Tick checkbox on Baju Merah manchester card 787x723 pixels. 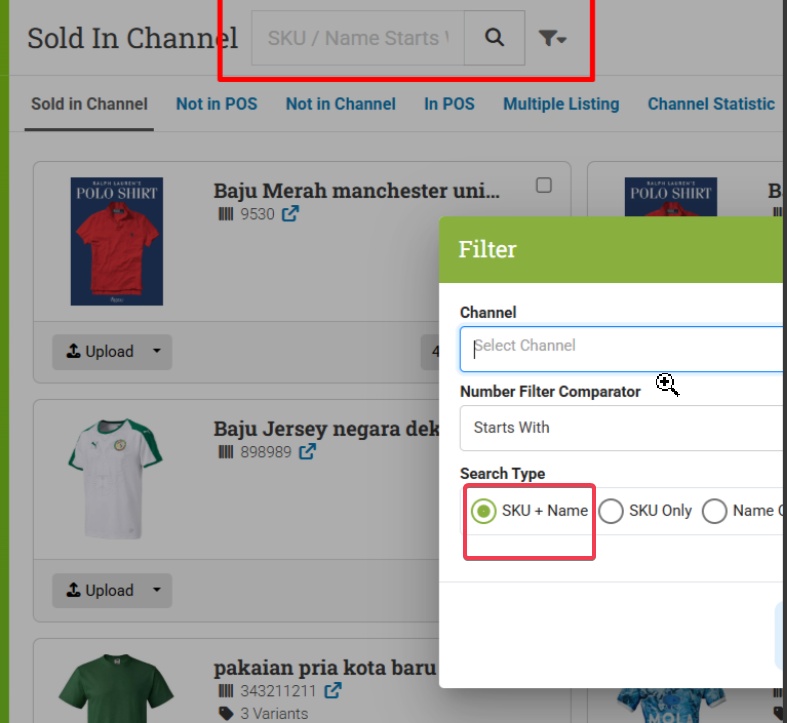pos(544,185)
